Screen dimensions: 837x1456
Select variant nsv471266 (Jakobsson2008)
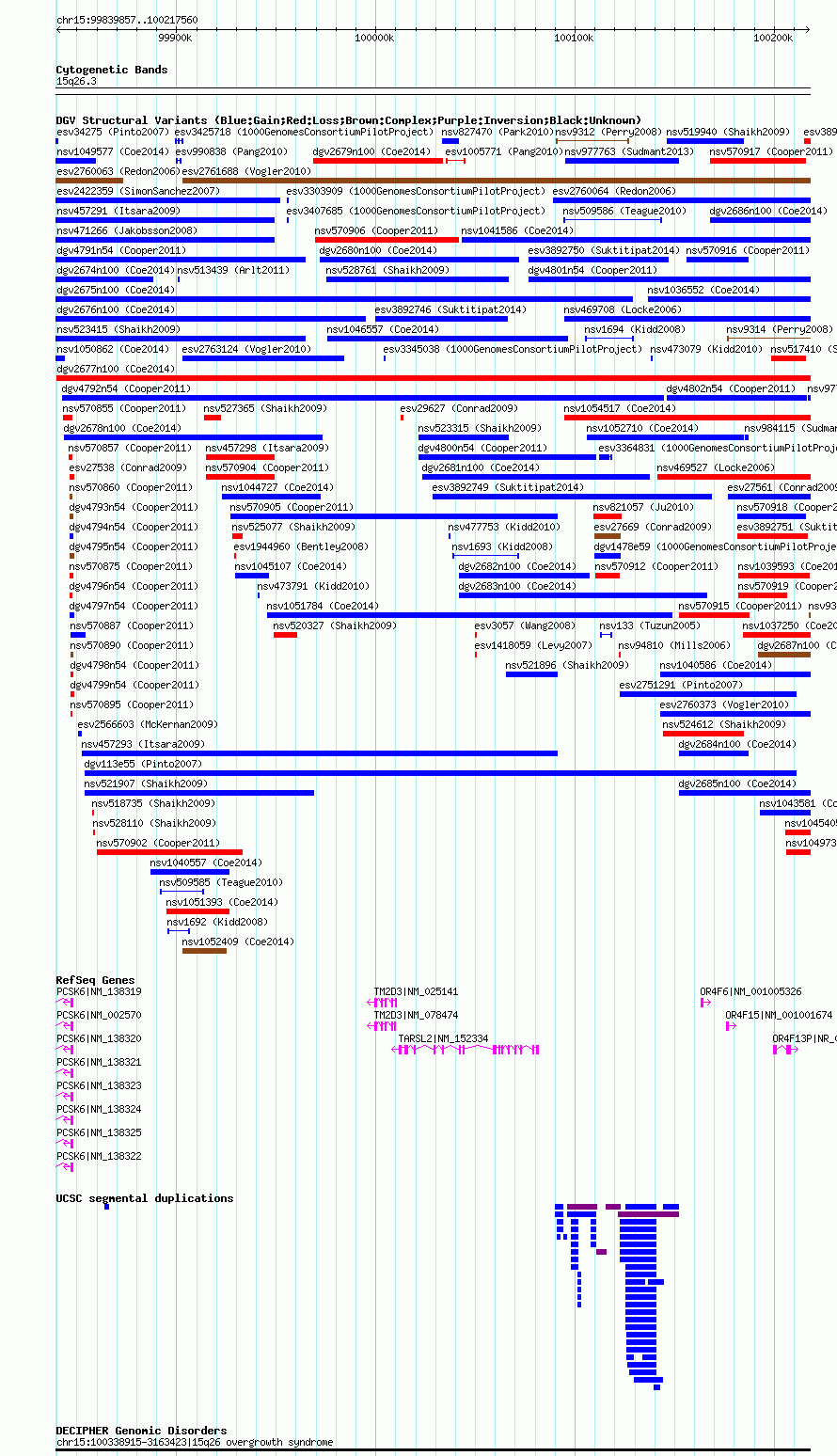coord(126,230)
